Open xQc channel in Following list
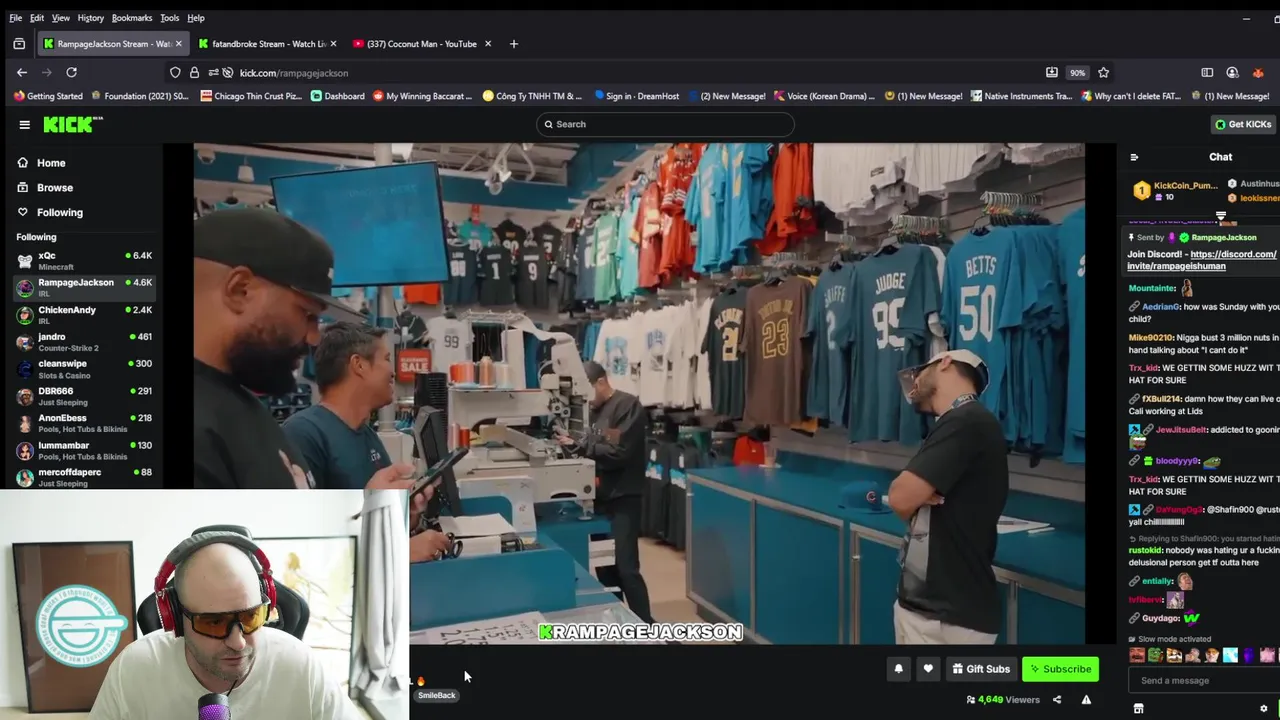The width and height of the screenshot is (1280, 720). (84, 260)
